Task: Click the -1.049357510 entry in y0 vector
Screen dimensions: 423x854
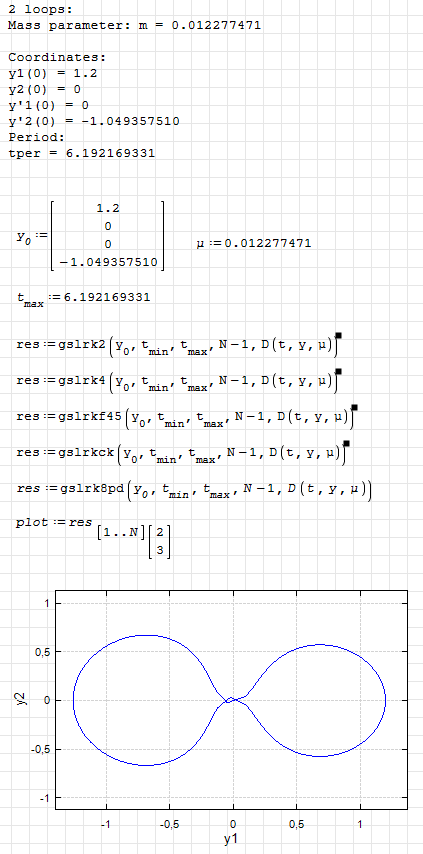Action: pos(107,263)
